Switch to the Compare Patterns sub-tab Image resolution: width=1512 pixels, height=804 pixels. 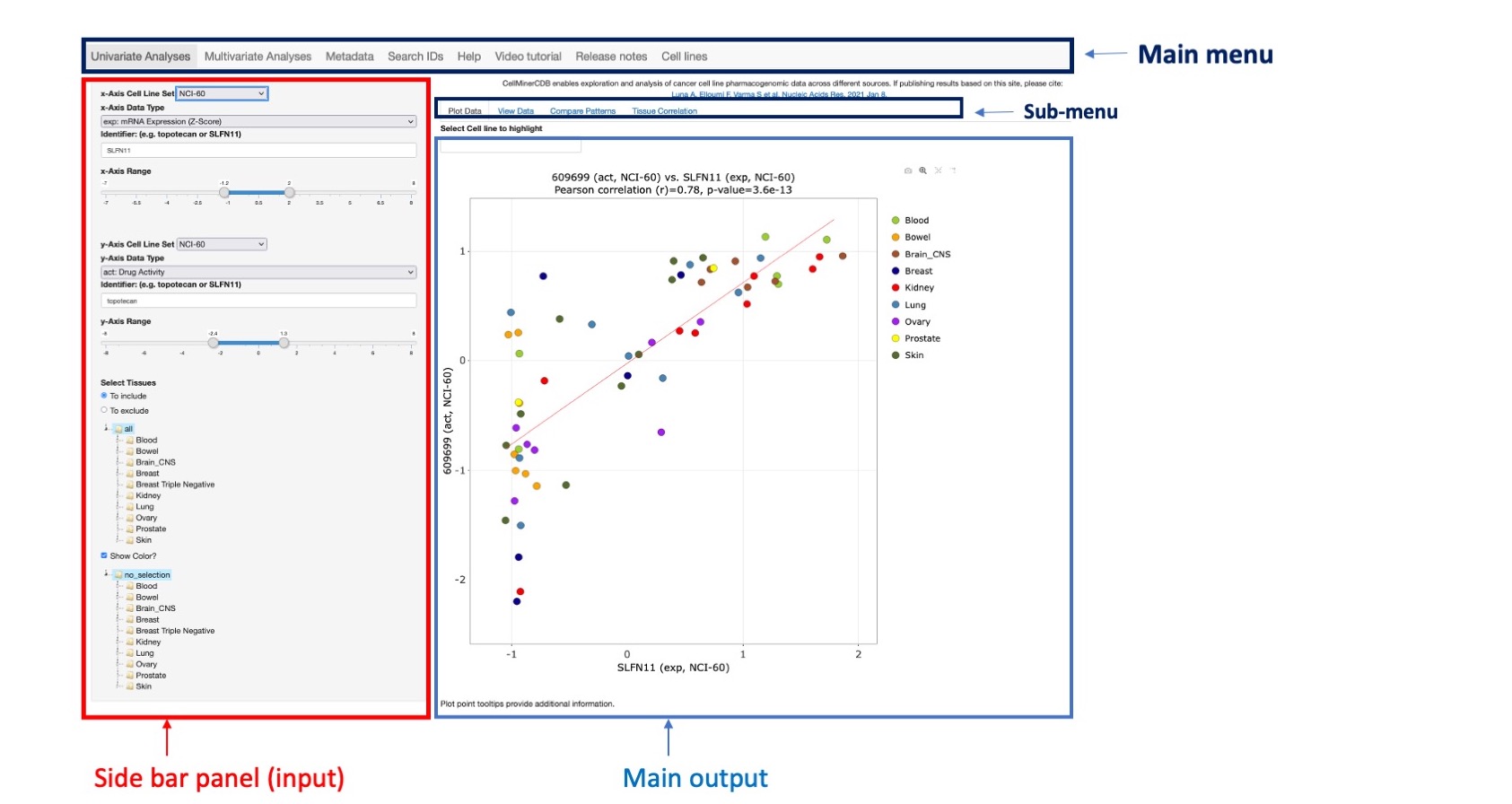tap(582, 111)
